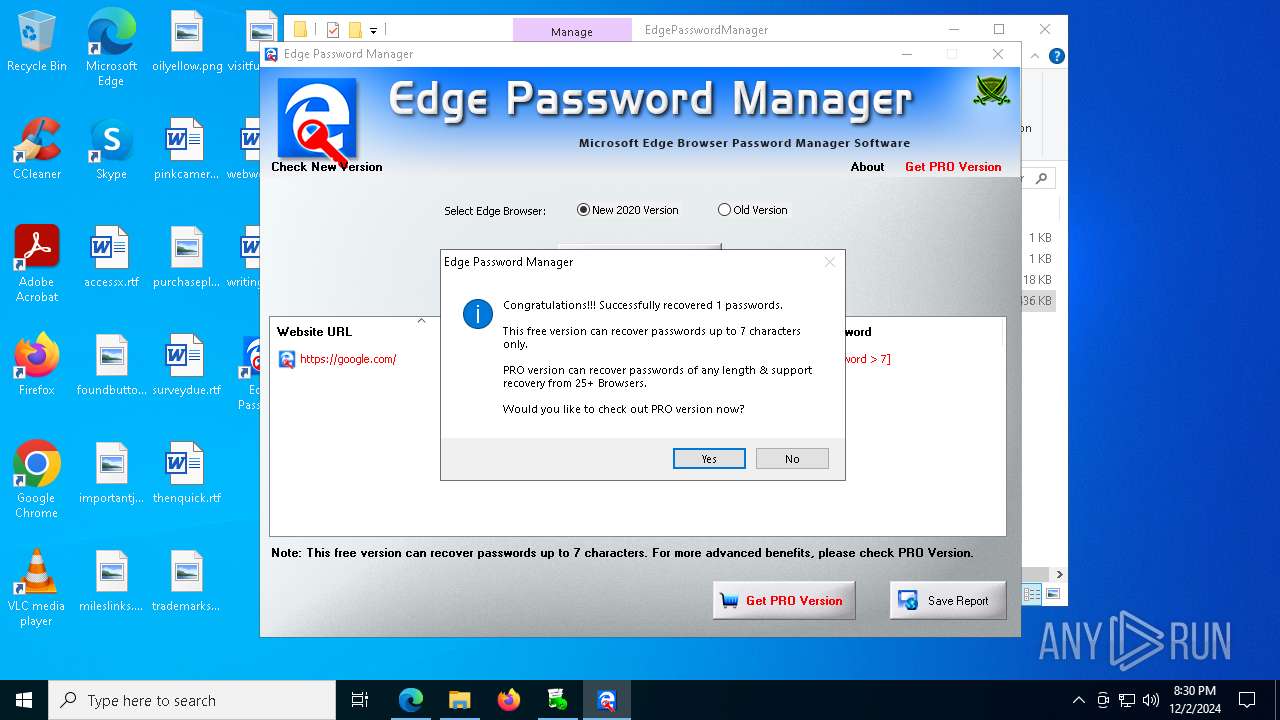
Task: Open Customize Quick Access Toolbar dropdown arrow
Action: [x=374, y=31]
